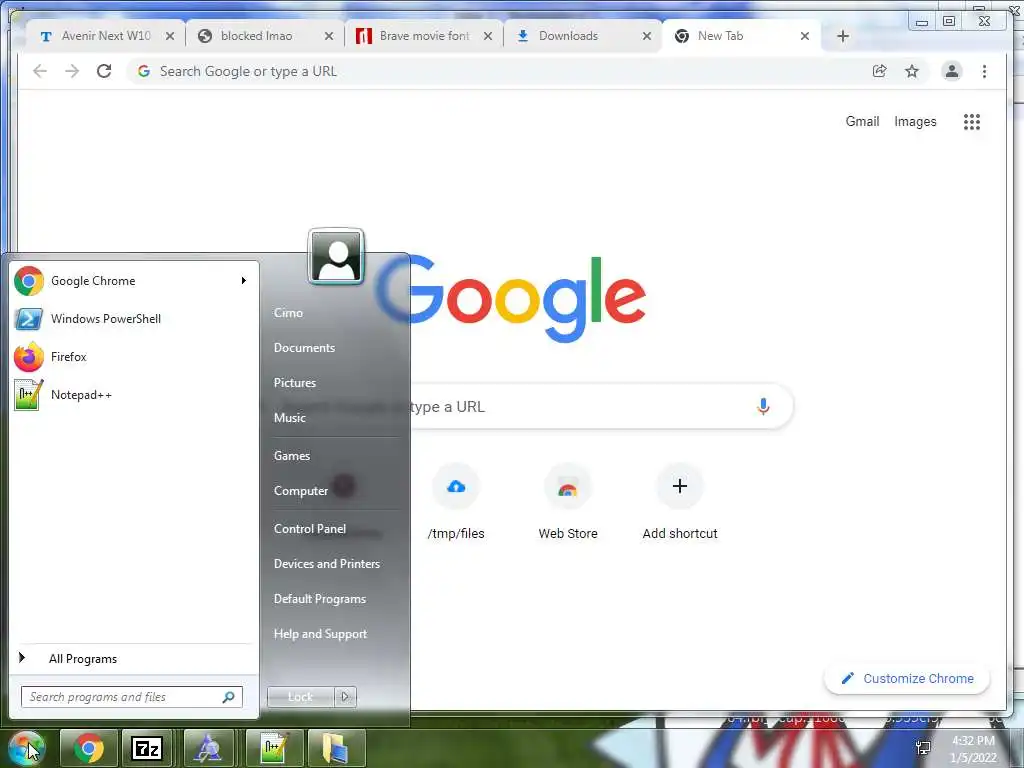The image size is (1024, 768).
Task: Bookmark this tab with the star
Action: coord(912,71)
